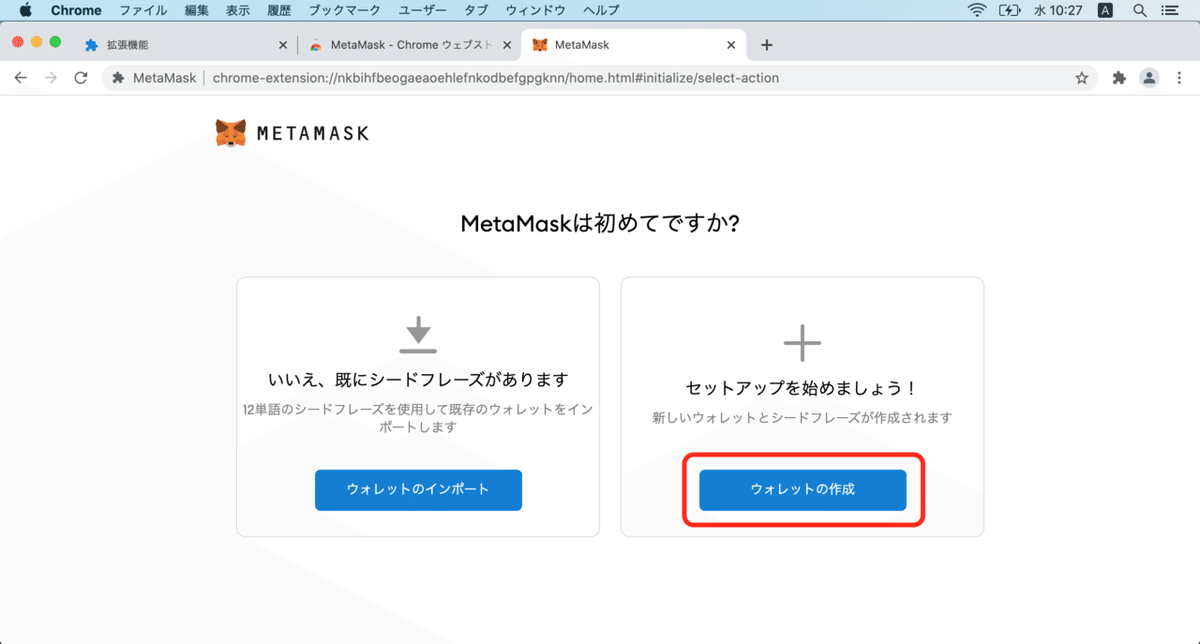Click the ウォレットの作成 button
The height and width of the screenshot is (644, 1200).
pos(802,490)
